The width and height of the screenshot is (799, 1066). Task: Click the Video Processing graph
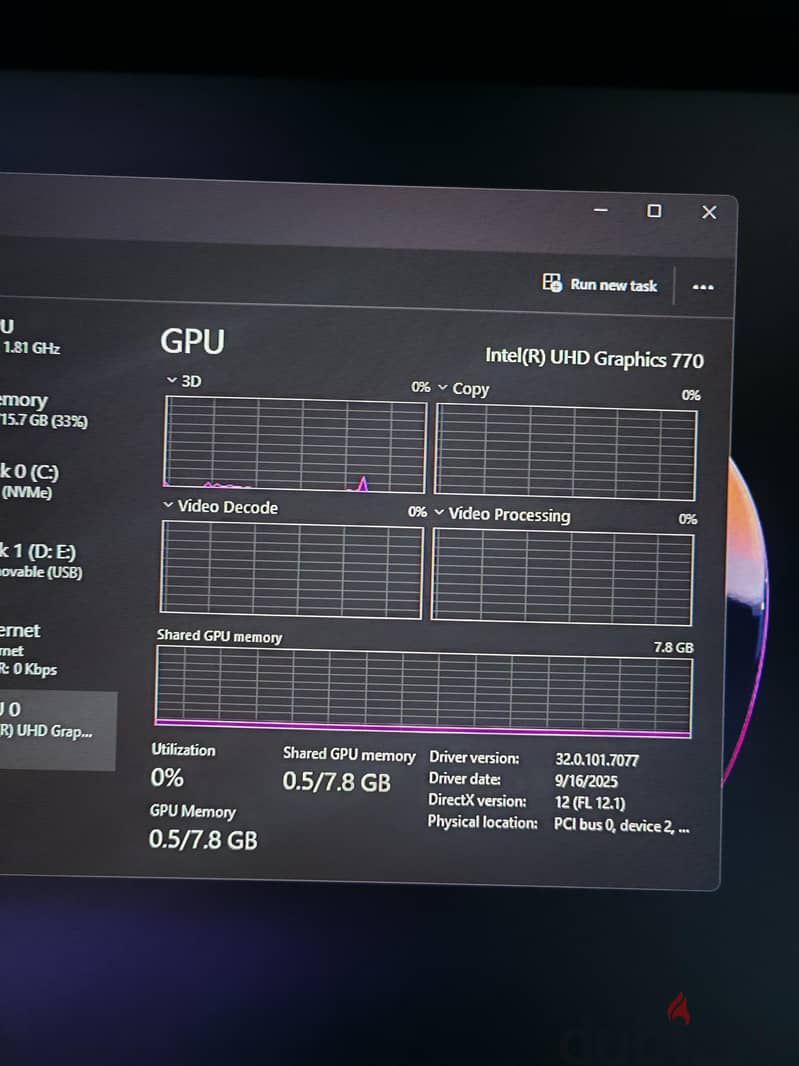[562, 577]
